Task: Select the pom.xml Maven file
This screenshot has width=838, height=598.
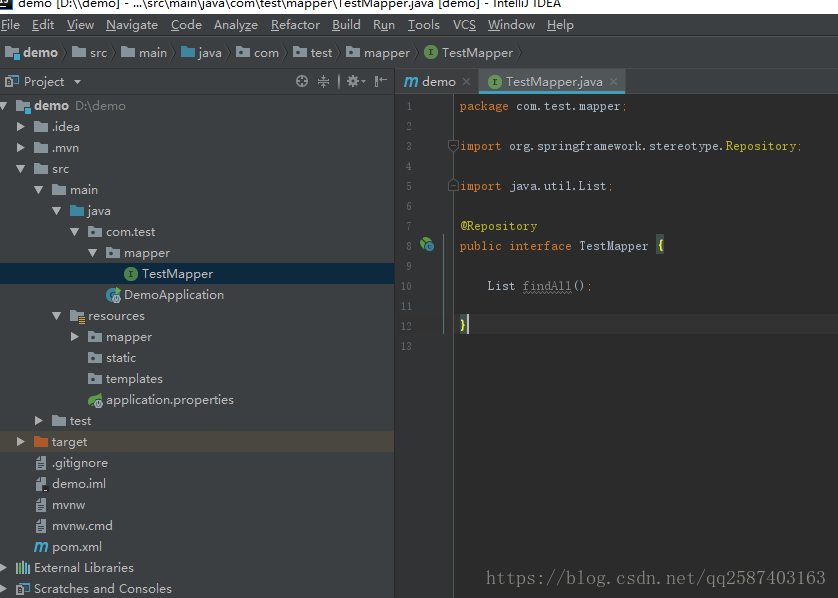Action: (76, 547)
